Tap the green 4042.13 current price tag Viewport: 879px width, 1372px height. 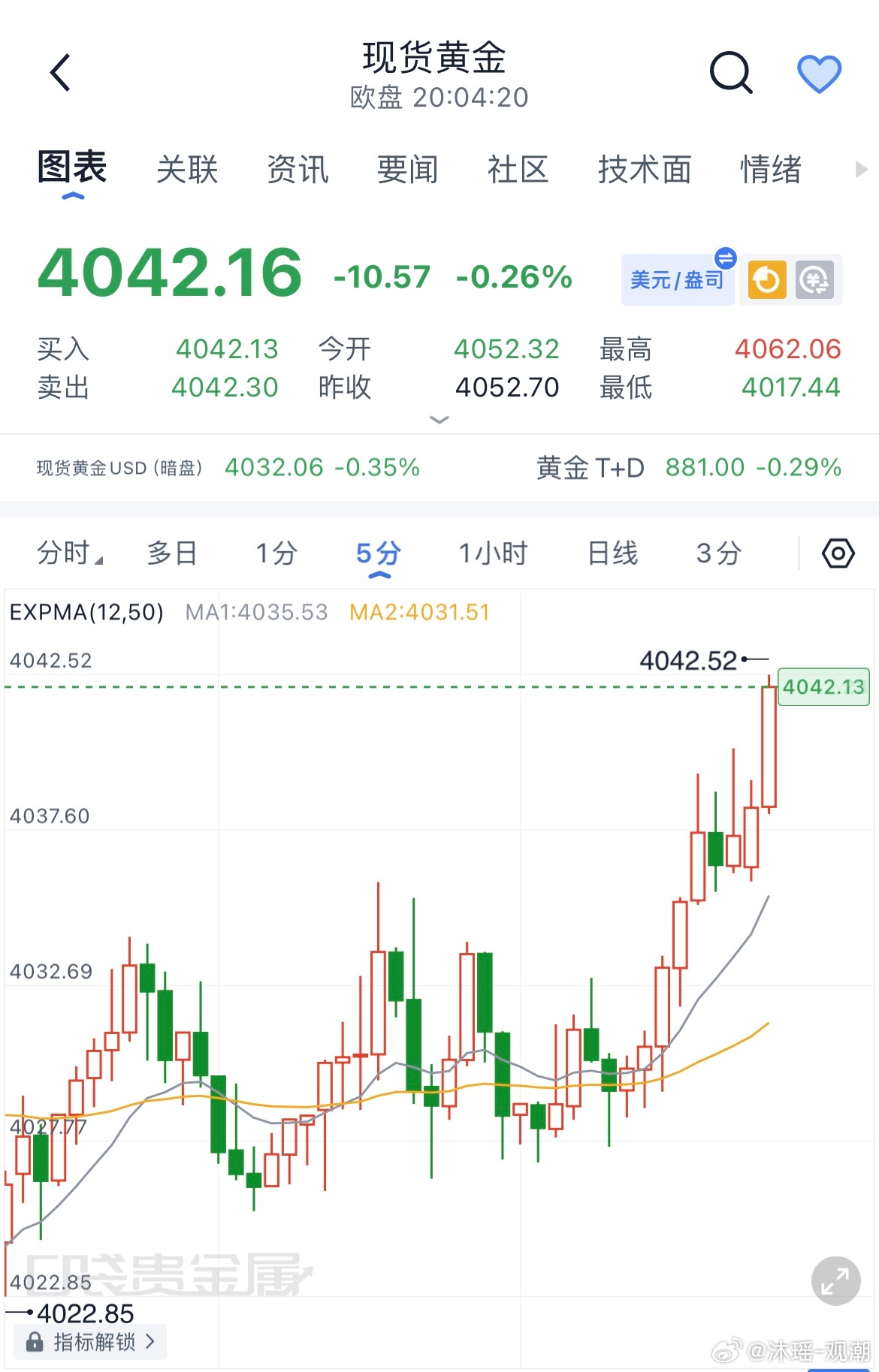click(x=823, y=686)
